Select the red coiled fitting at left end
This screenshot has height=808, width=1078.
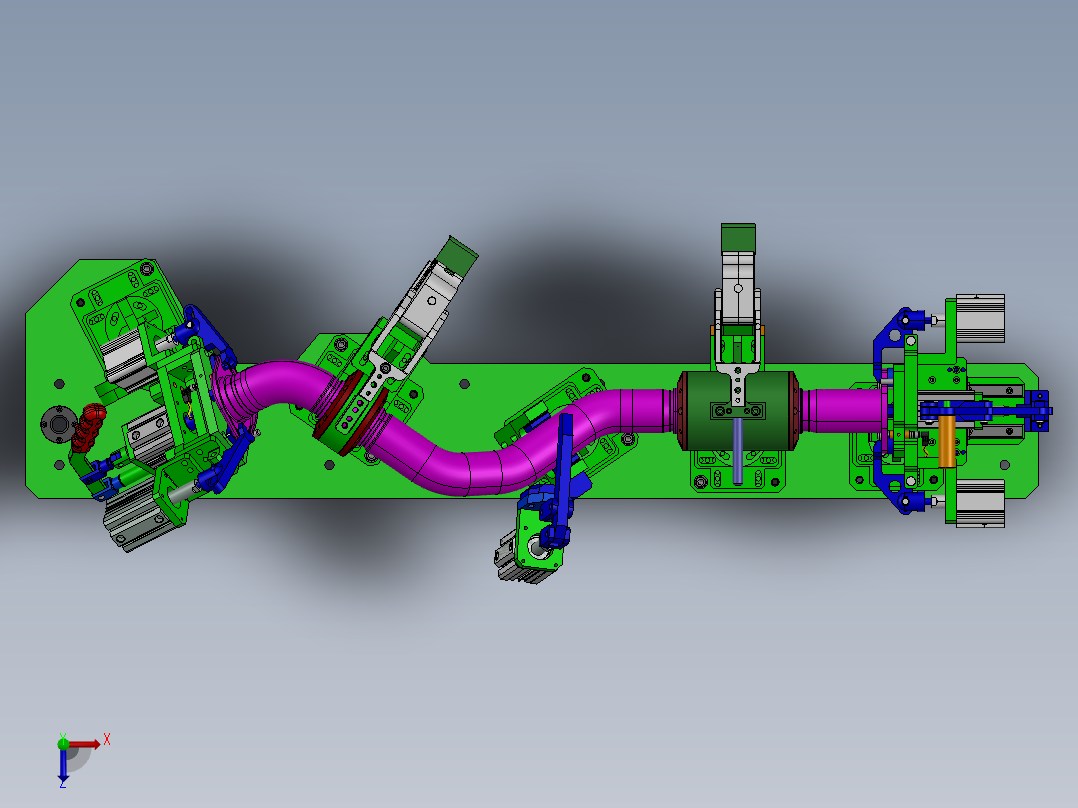click(x=89, y=427)
